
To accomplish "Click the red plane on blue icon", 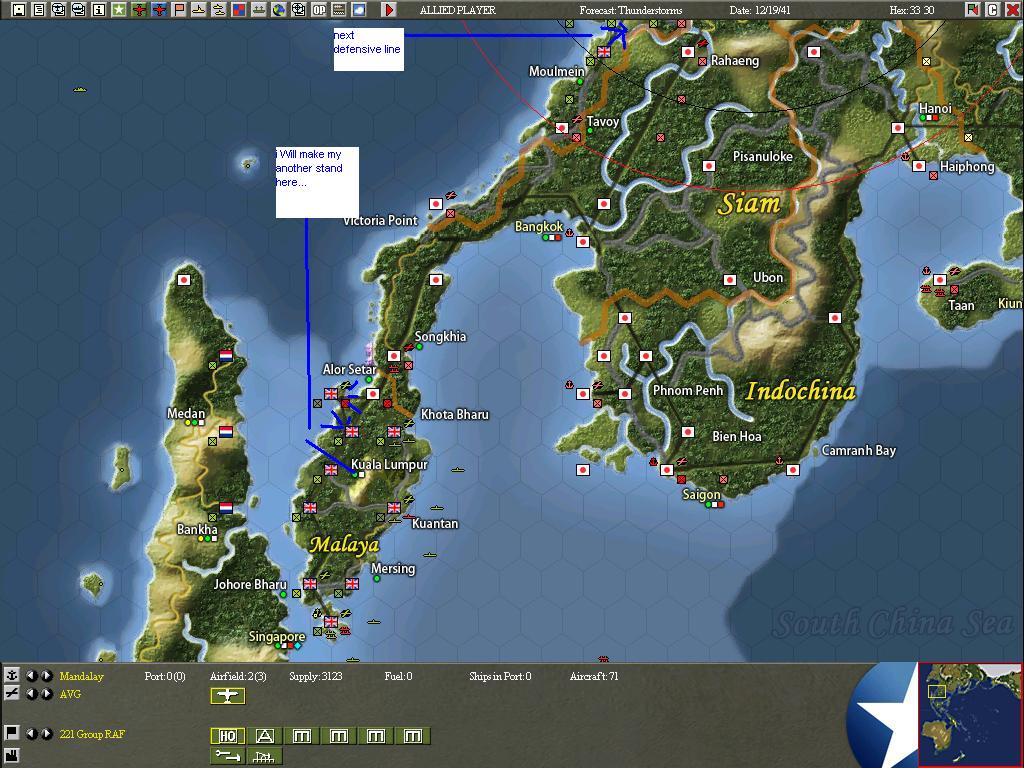I will point(159,10).
